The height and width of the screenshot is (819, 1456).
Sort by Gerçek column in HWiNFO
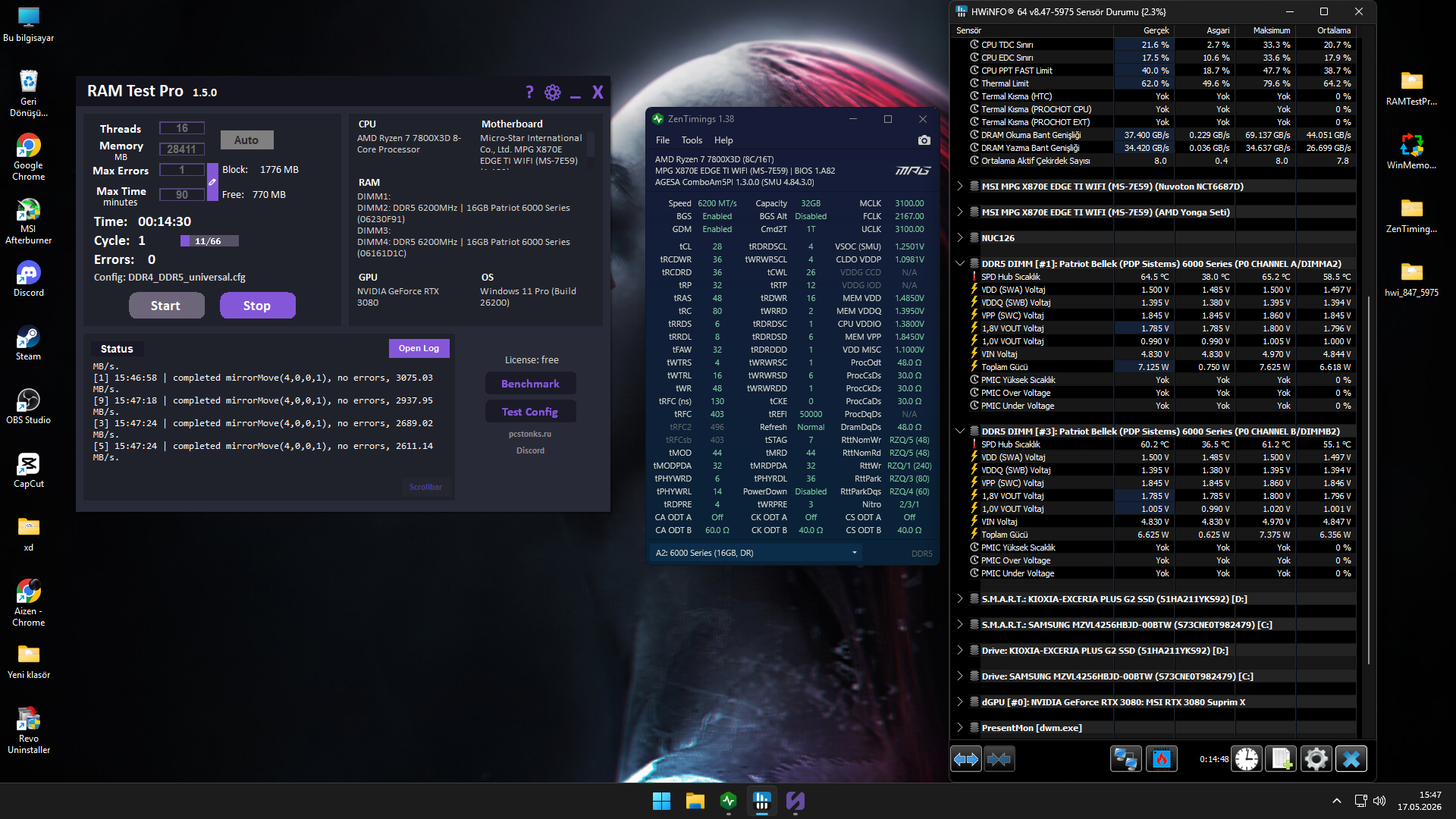pyautogui.click(x=1144, y=30)
